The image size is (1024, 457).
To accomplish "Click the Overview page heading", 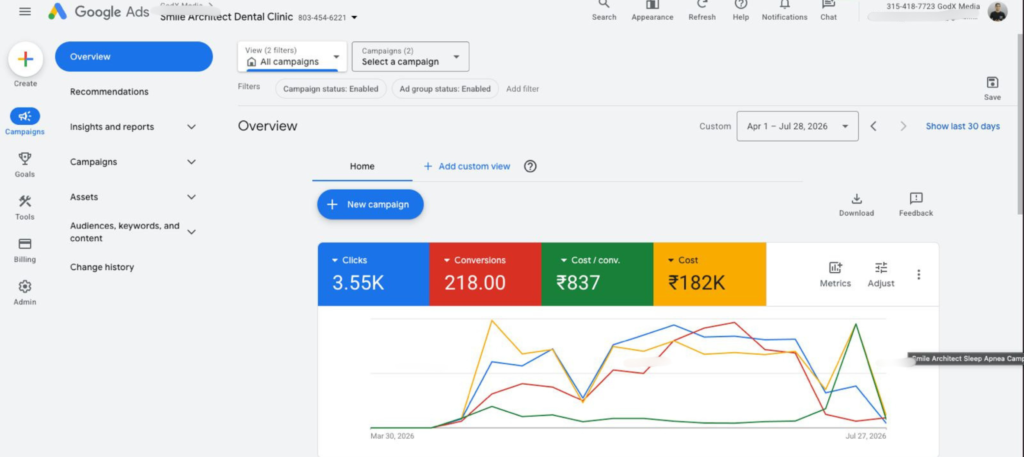I will tap(267, 126).
